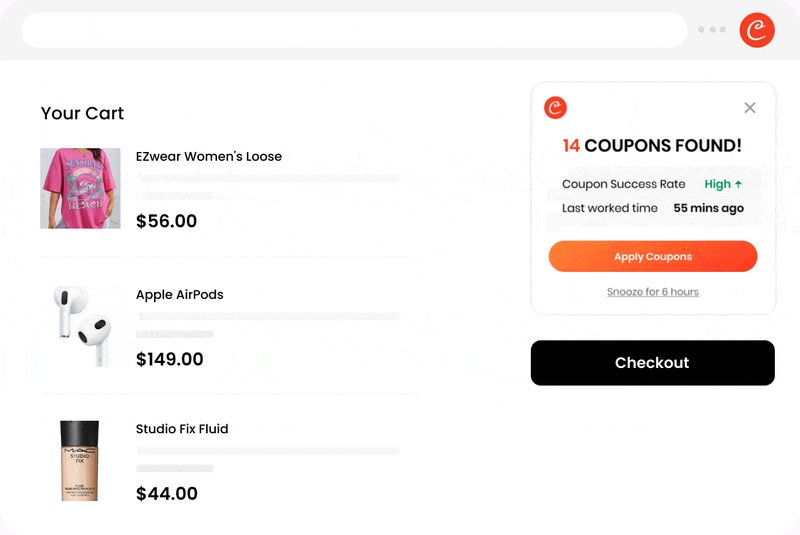The image size is (800, 535).
Task: Click the $149.00 AirPods price
Action: click(x=170, y=359)
